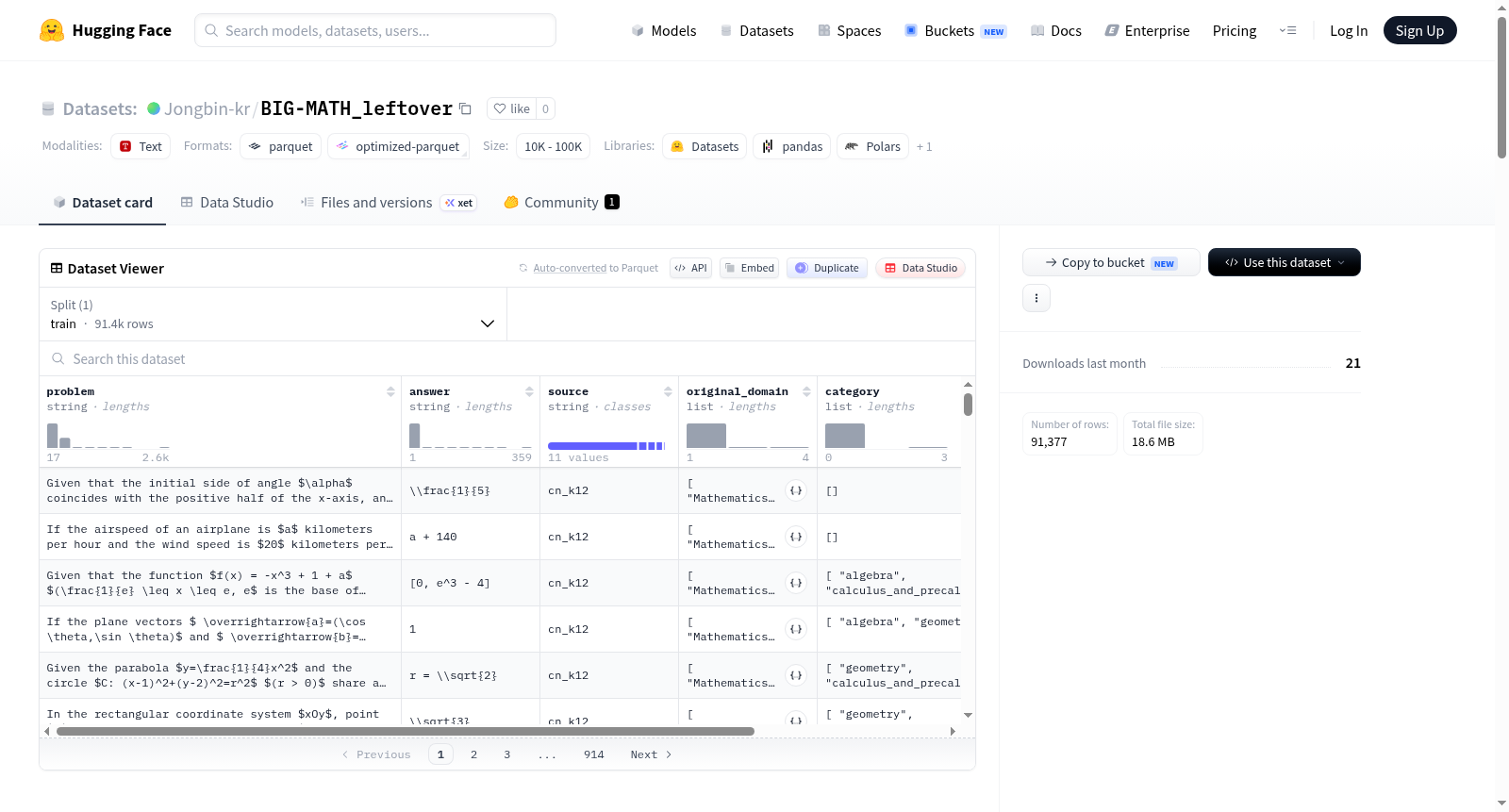Open the Text modality tag
1509x812 pixels.
click(141, 146)
